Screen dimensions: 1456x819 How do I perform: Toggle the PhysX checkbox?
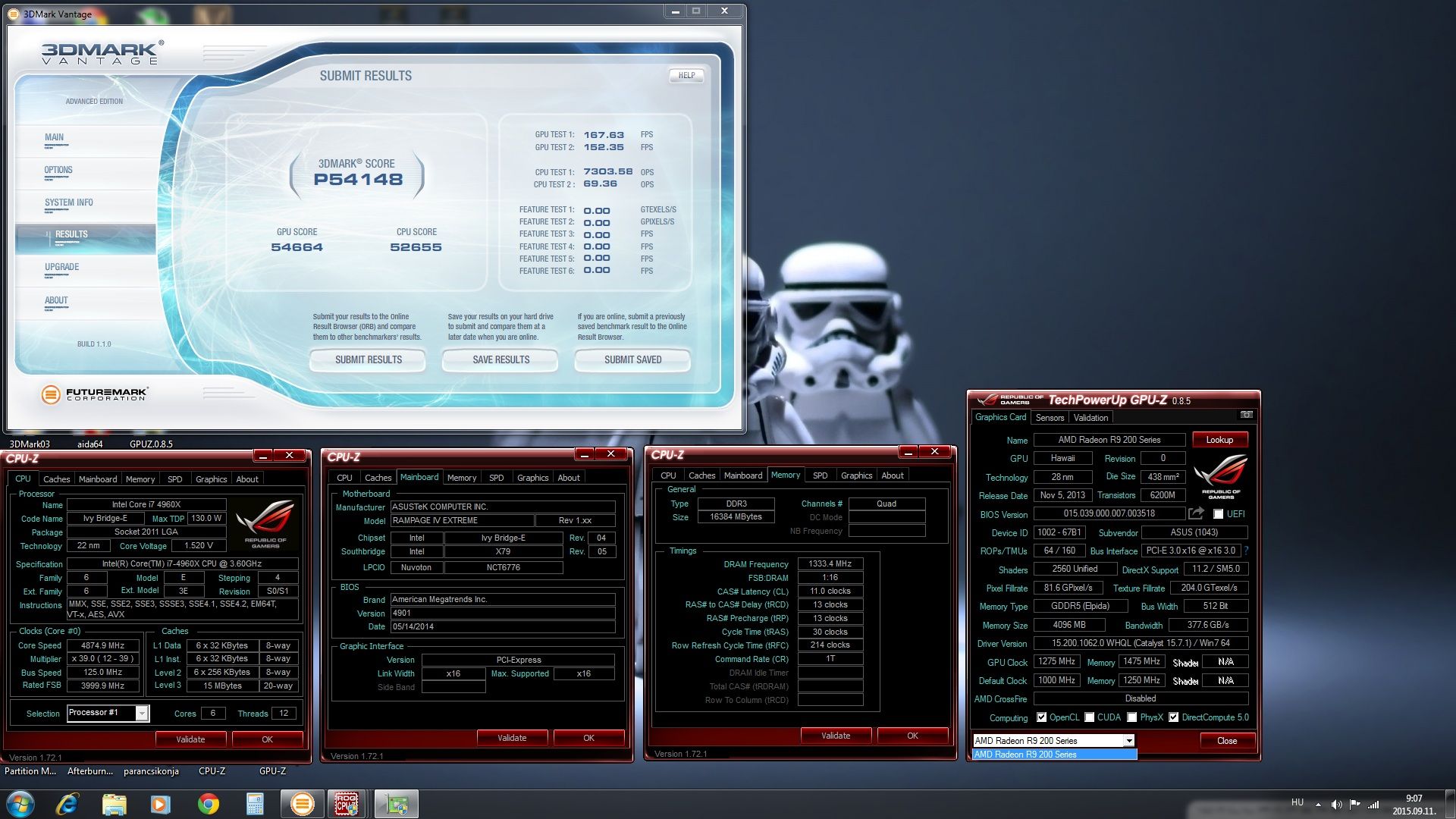pyautogui.click(x=1131, y=717)
